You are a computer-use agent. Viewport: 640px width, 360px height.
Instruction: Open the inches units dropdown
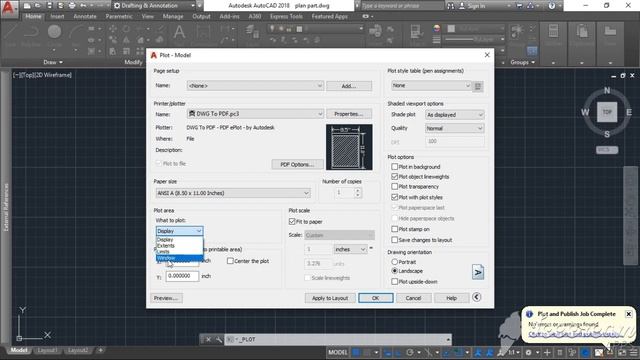click(x=350, y=249)
